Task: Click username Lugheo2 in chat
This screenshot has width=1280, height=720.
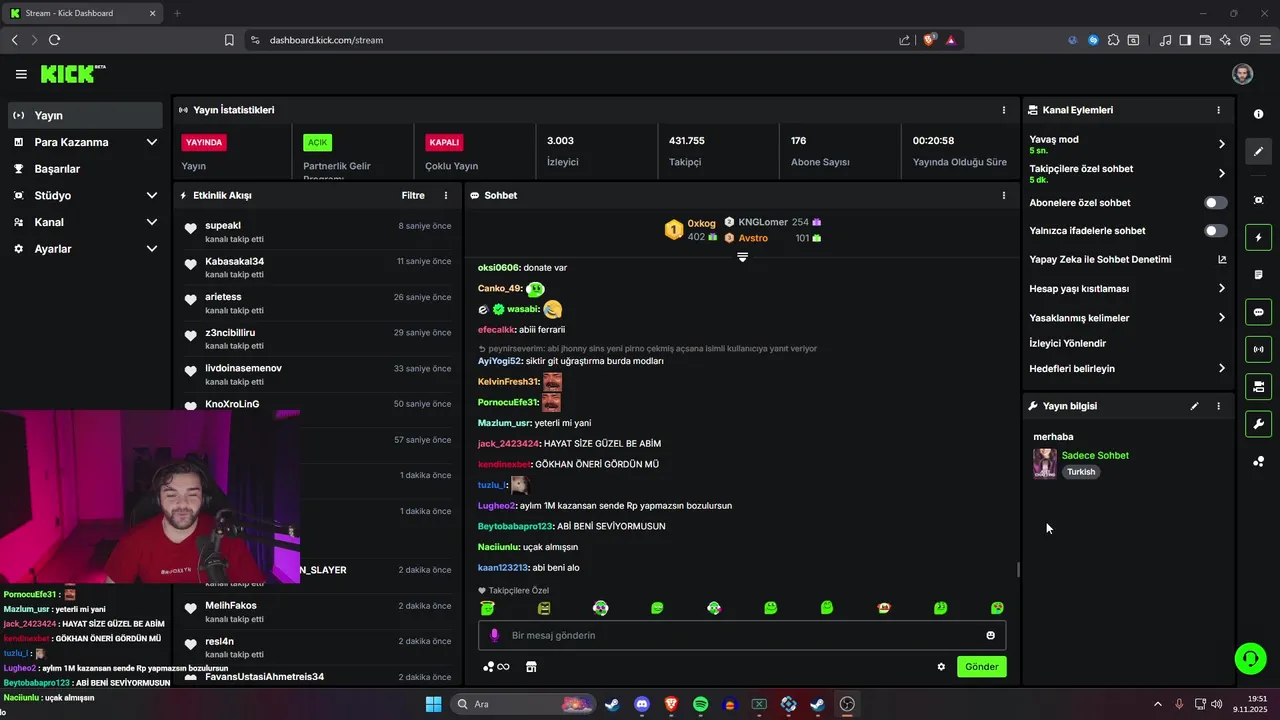Action: 496,506
